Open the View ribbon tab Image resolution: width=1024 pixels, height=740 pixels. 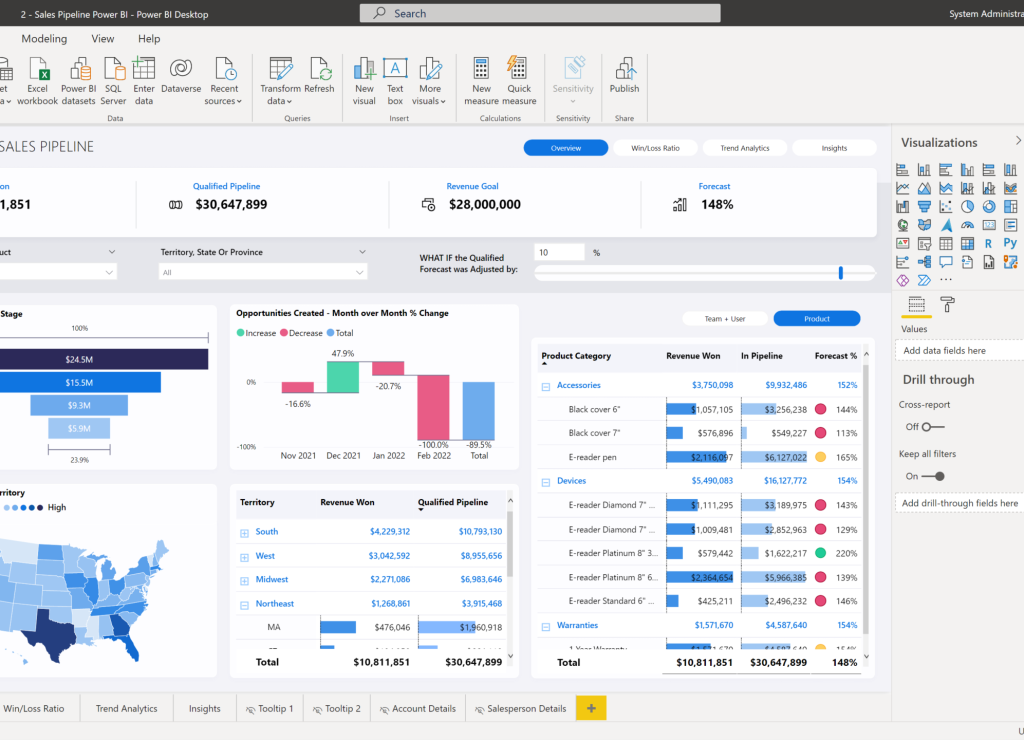[103, 39]
